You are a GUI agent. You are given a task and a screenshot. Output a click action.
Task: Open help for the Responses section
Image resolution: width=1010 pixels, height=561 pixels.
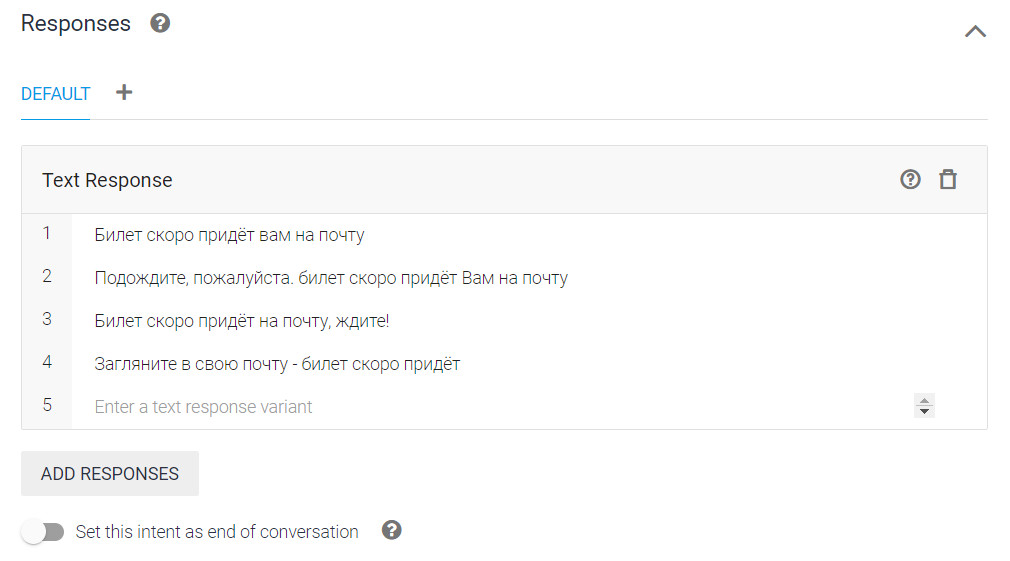160,23
